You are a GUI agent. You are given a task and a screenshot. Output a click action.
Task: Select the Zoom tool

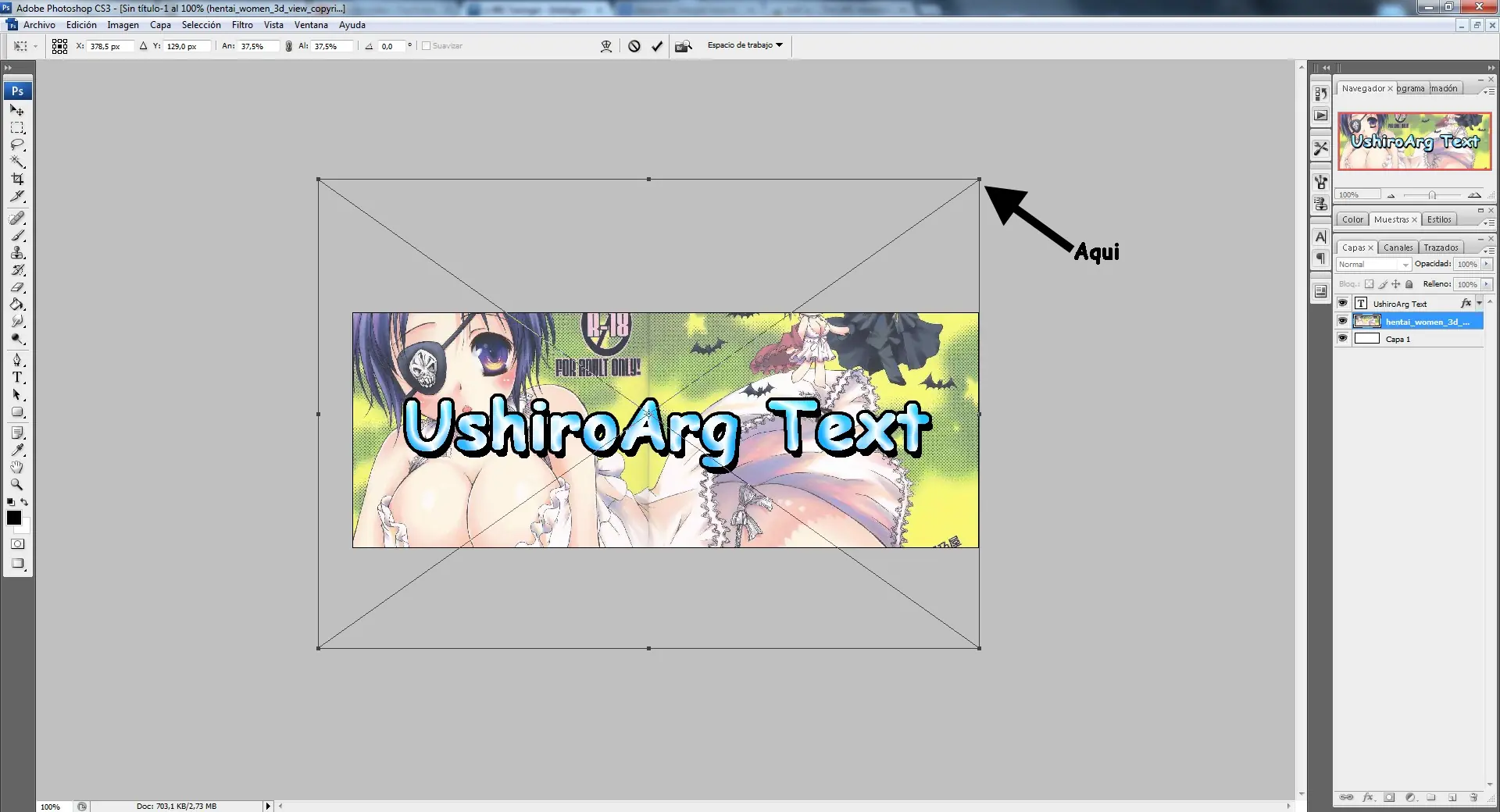tap(17, 484)
